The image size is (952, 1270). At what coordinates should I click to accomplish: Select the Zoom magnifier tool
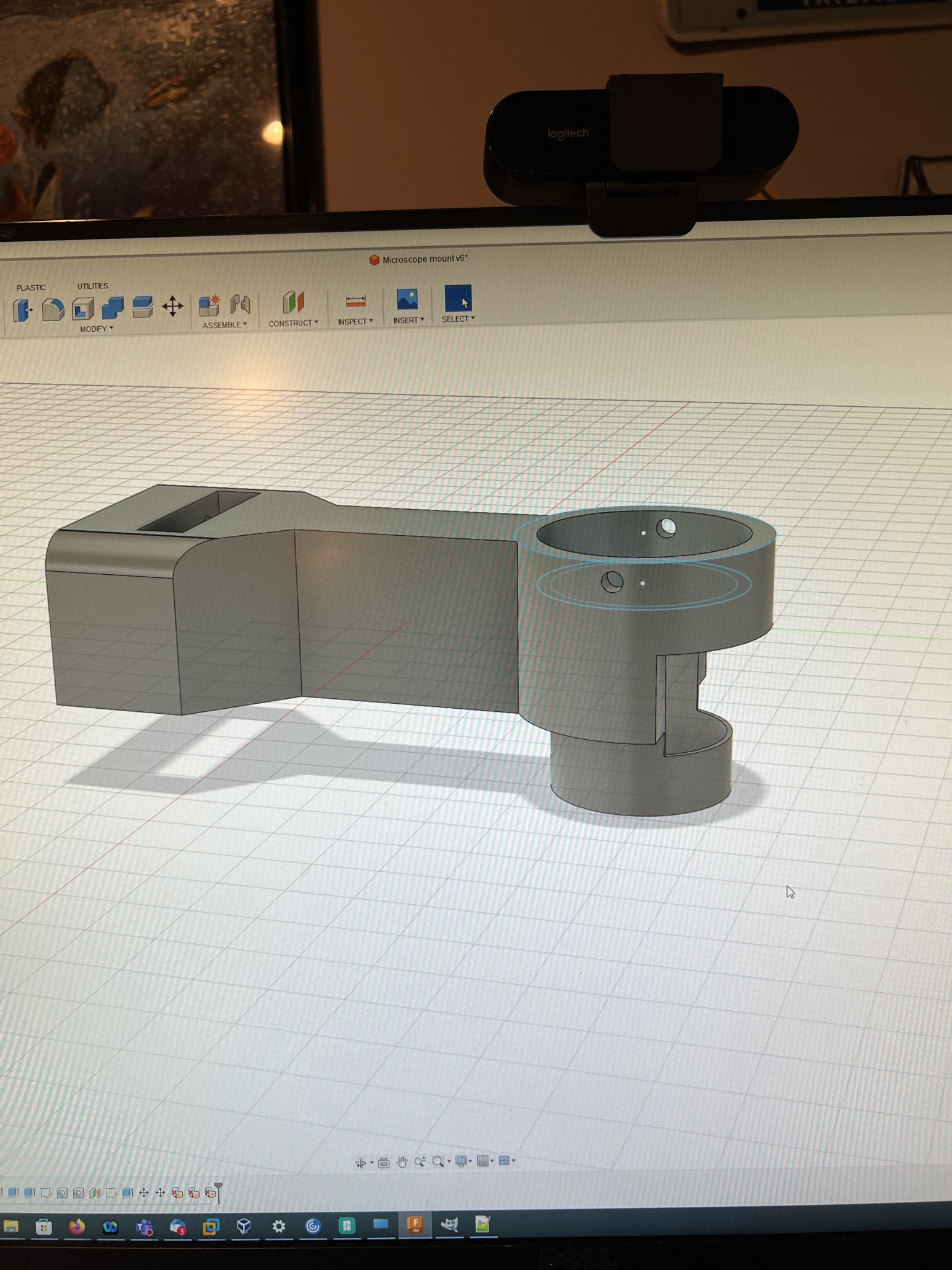tap(420, 1161)
